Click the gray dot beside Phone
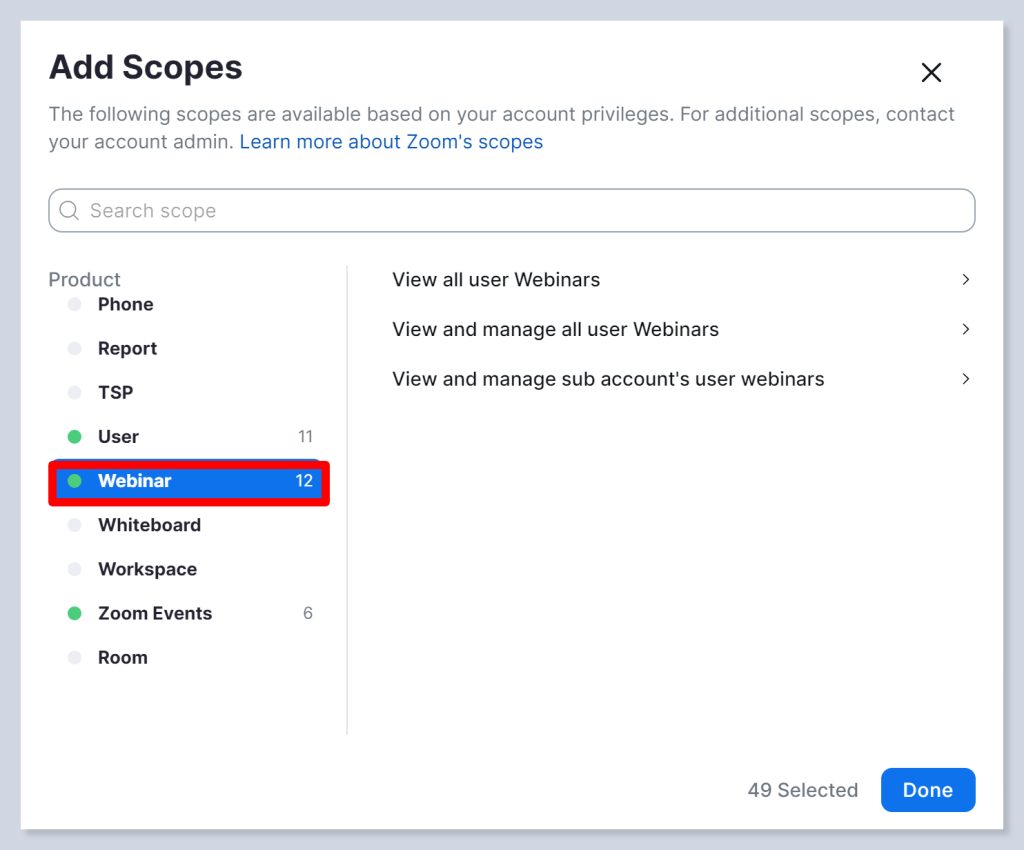1024x850 pixels. pyautogui.click(x=74, y=305)
